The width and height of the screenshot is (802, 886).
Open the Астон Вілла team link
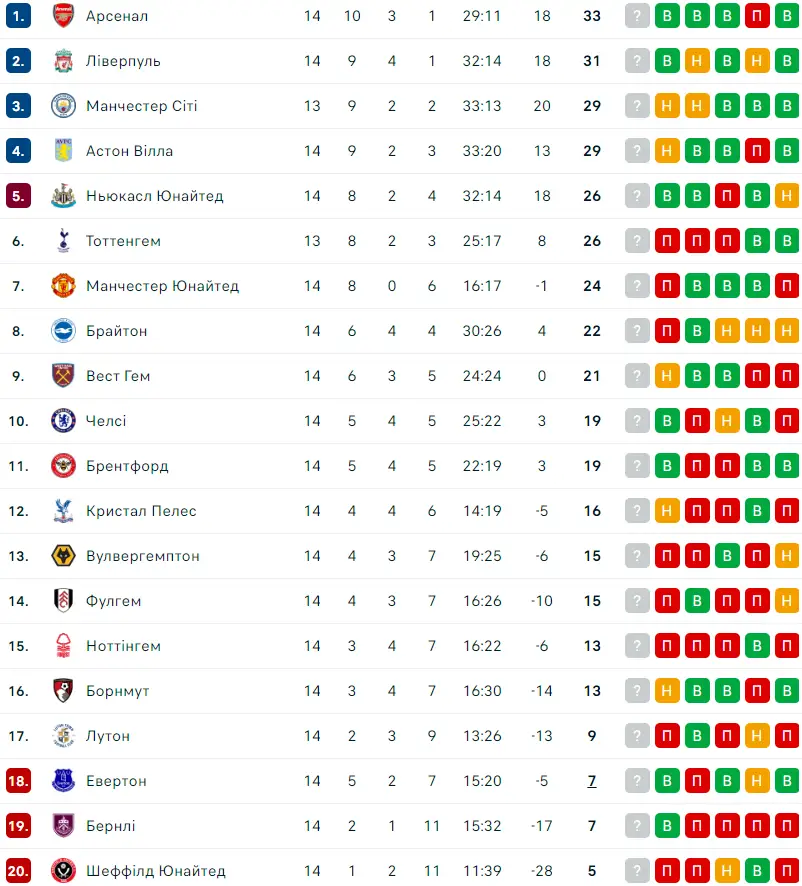coord(129,151)
